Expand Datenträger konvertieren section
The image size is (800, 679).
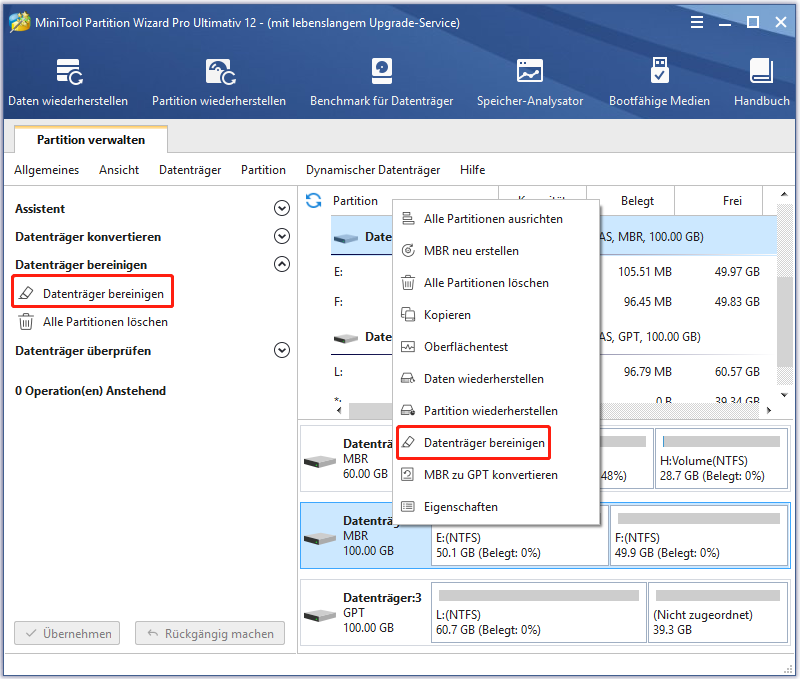click(282, 236)
